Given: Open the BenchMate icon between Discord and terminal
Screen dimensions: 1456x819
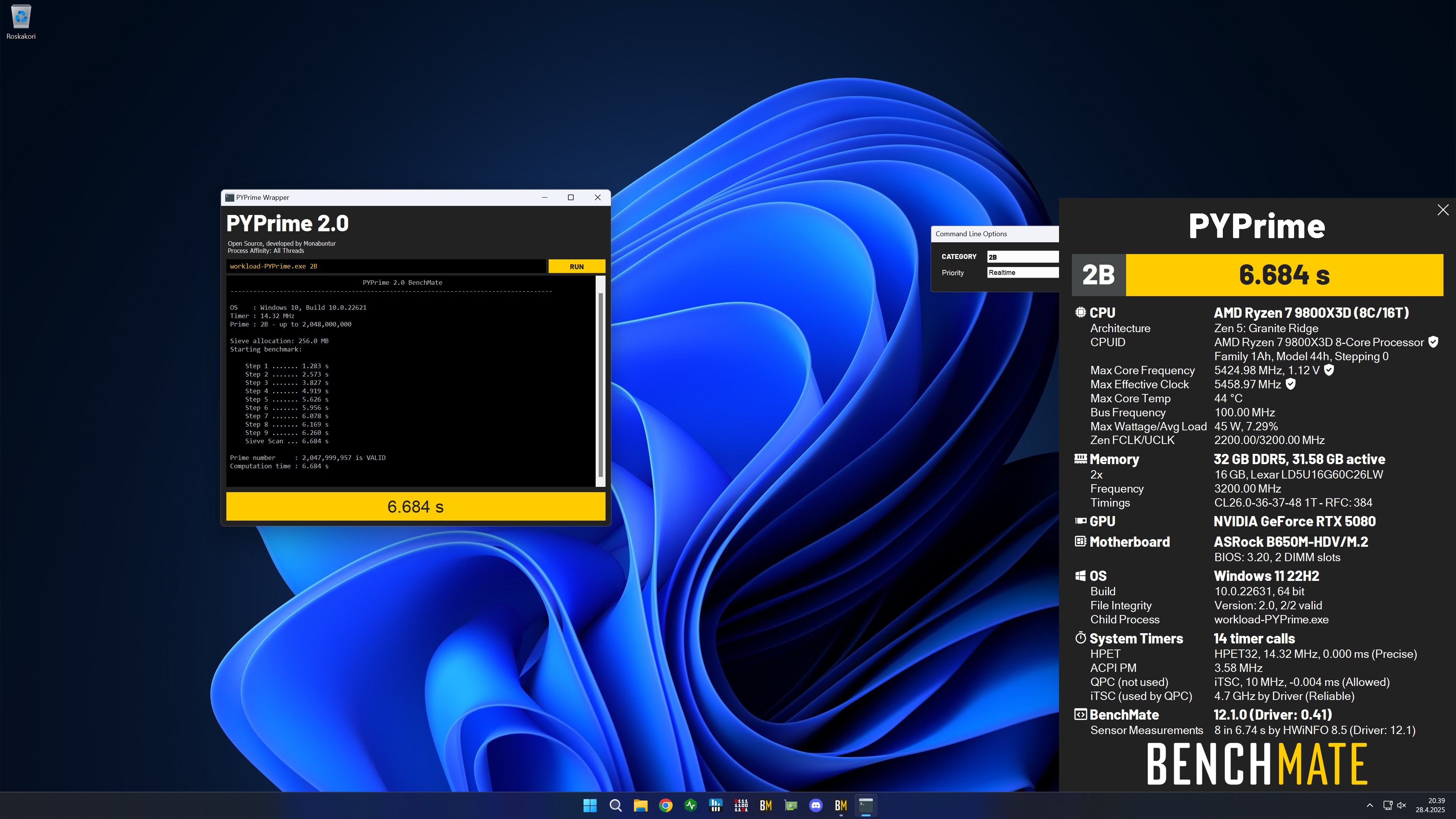Looking at the screenshot, I should [x=841, y=805].
